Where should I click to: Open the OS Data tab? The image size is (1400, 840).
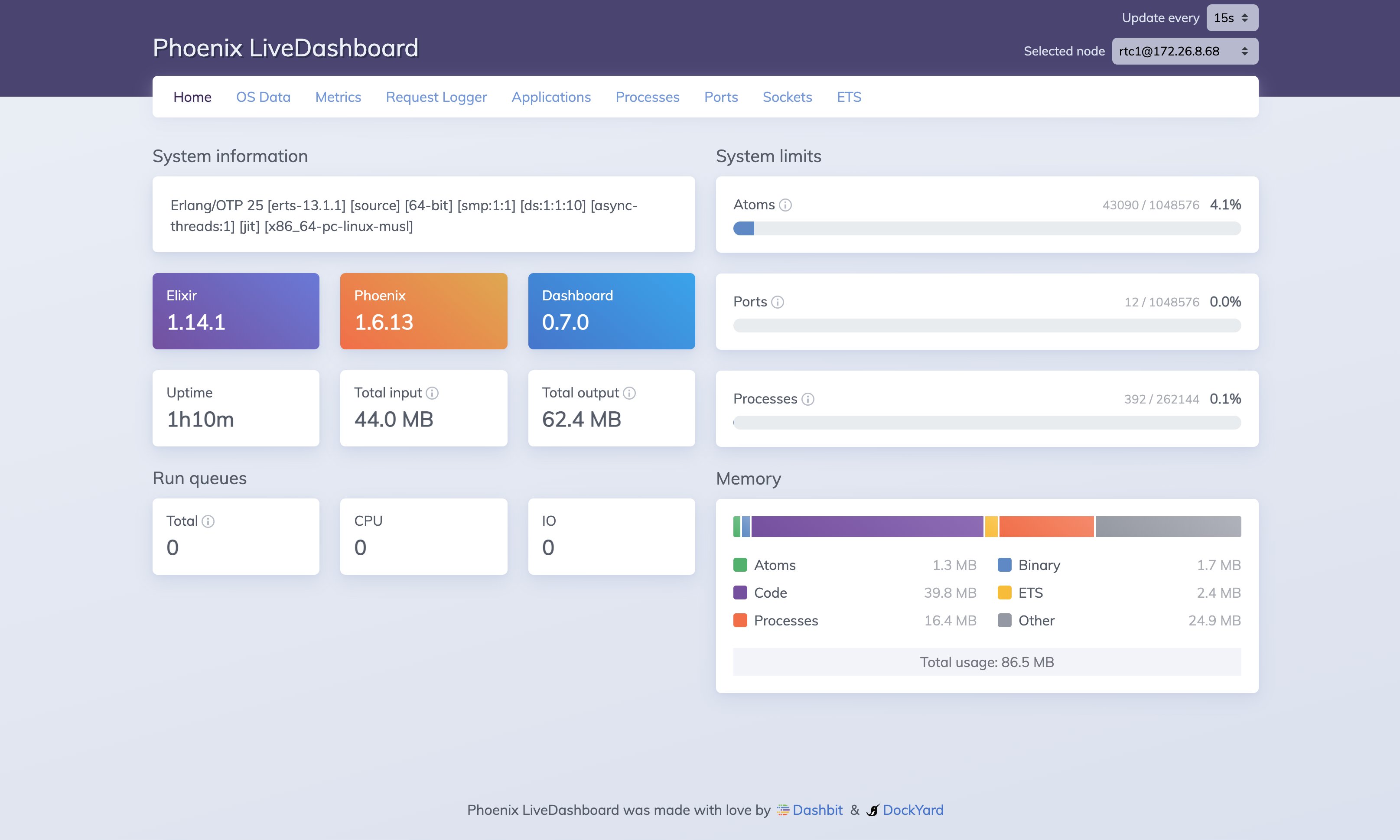263,97
